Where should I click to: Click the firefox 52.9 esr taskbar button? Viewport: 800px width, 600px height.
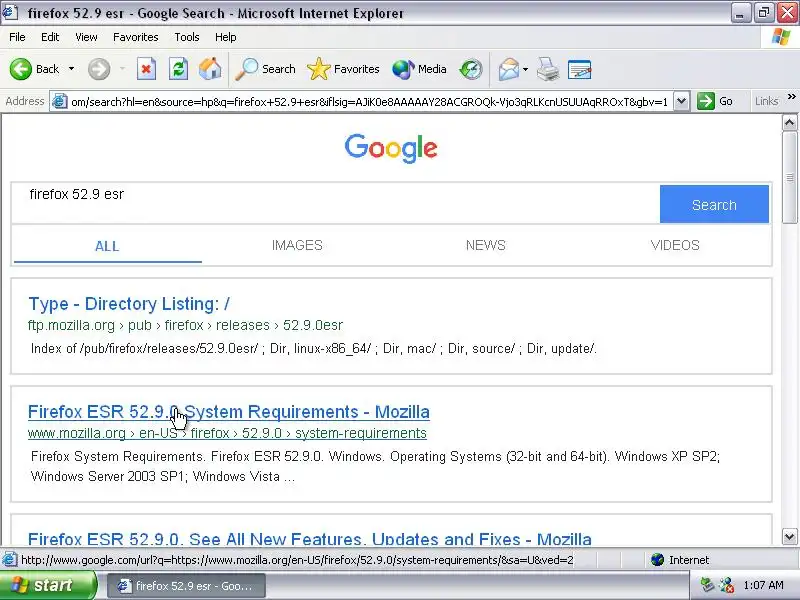coord(186,586)
